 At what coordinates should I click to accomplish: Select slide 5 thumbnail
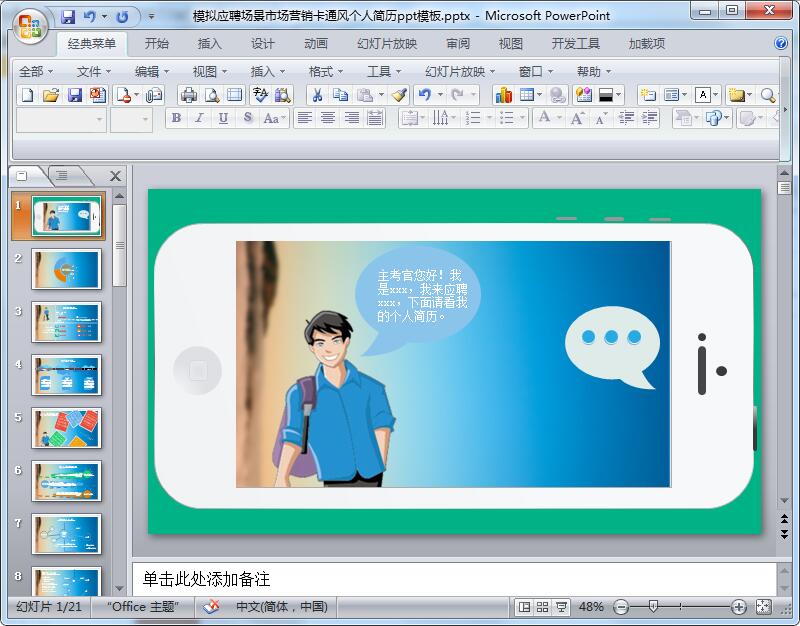click(x=66, y=428)
